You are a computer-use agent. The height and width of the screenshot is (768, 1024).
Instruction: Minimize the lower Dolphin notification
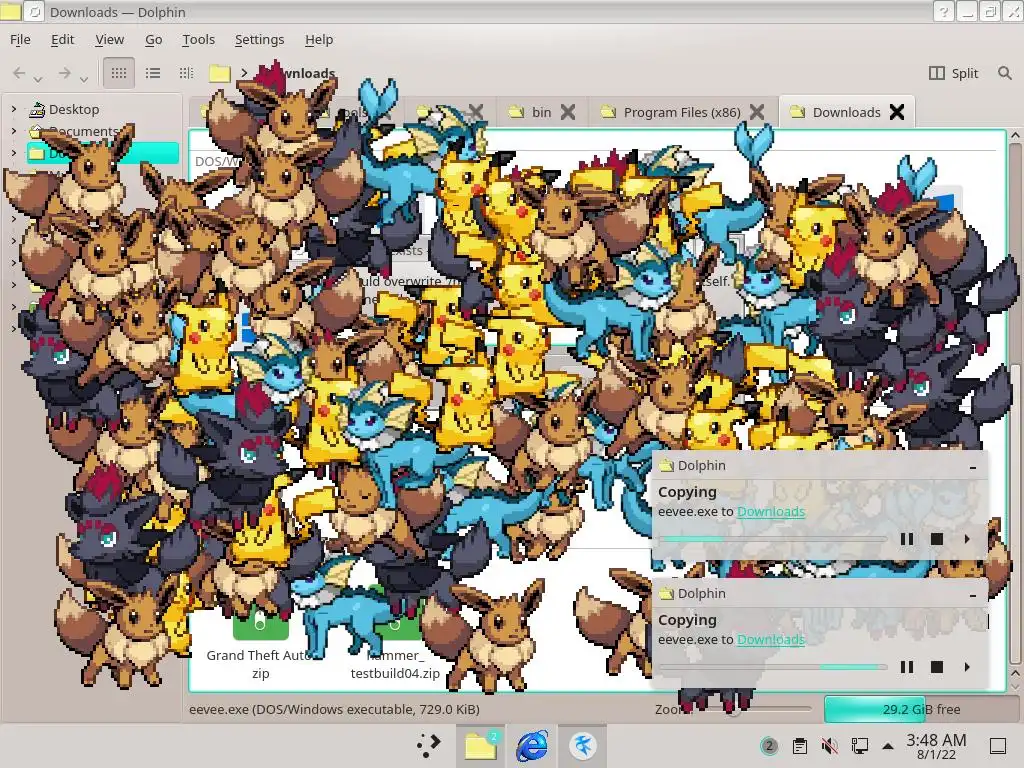(x=973, y=595)
